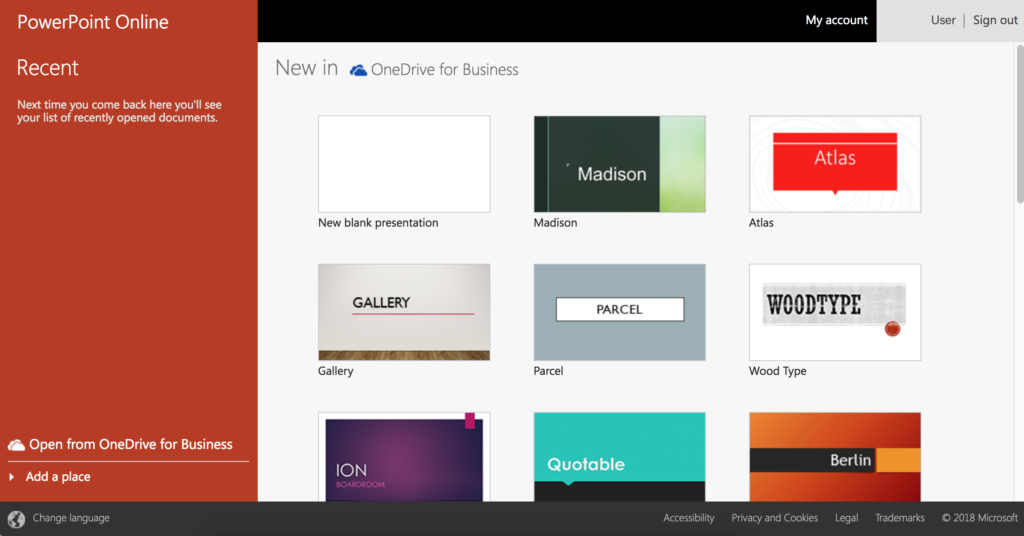Choose the Parcel template thumbnail
This screenshot has height=536, width=1024.
[x=619, y=312]
